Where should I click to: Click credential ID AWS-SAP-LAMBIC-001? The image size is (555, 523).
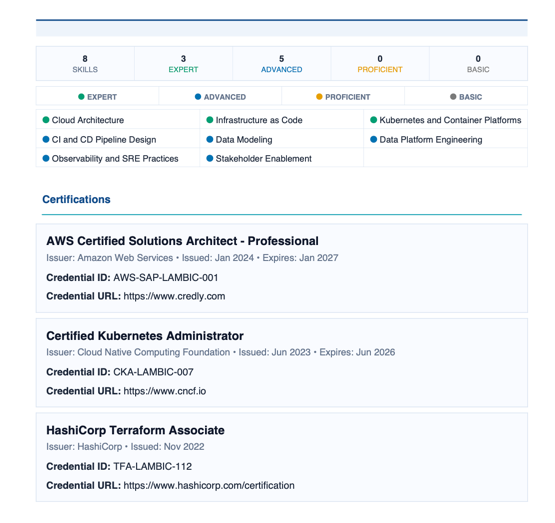(166, 278)
